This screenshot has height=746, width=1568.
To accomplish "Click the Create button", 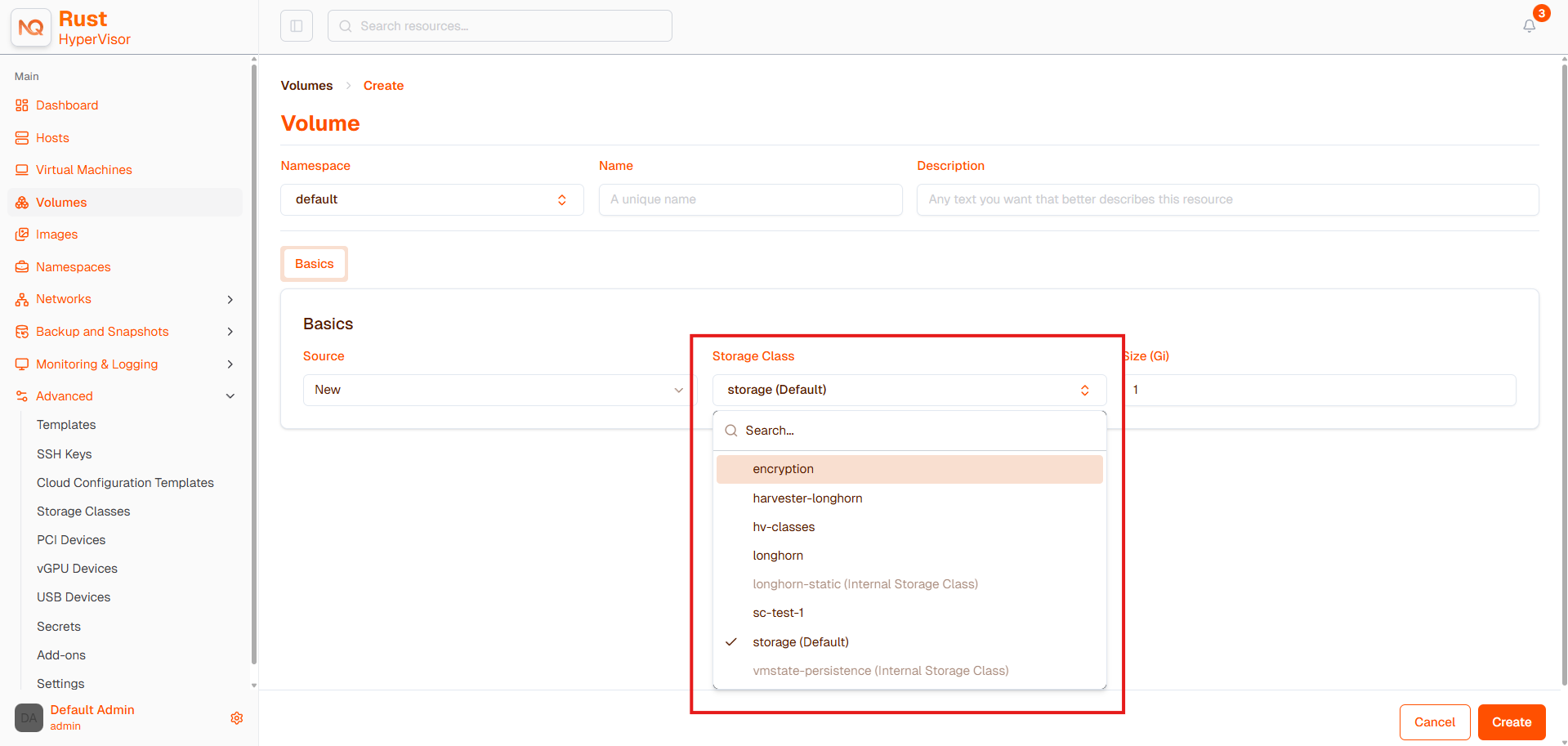I will [x=1512, y=722].
